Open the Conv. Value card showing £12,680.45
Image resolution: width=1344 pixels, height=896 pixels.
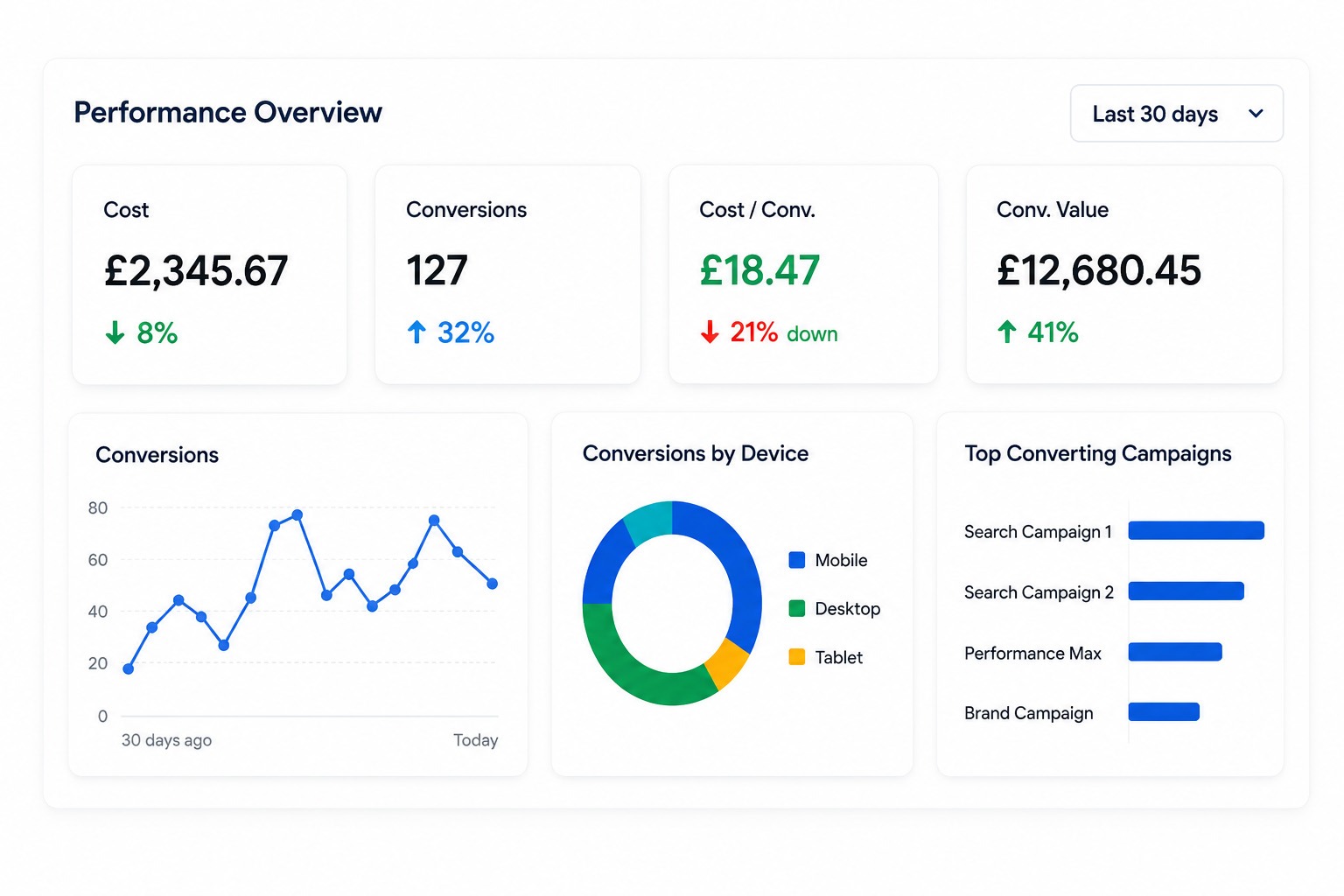(x=1124, y=275)
